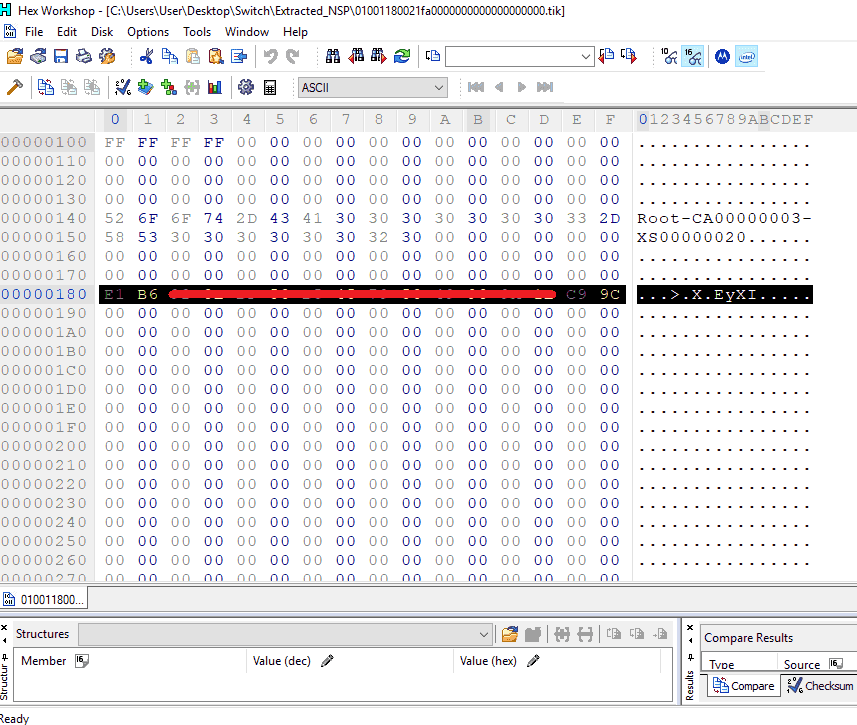
Task: Expand the Structures selection dropdown
Action: point(483,634)
